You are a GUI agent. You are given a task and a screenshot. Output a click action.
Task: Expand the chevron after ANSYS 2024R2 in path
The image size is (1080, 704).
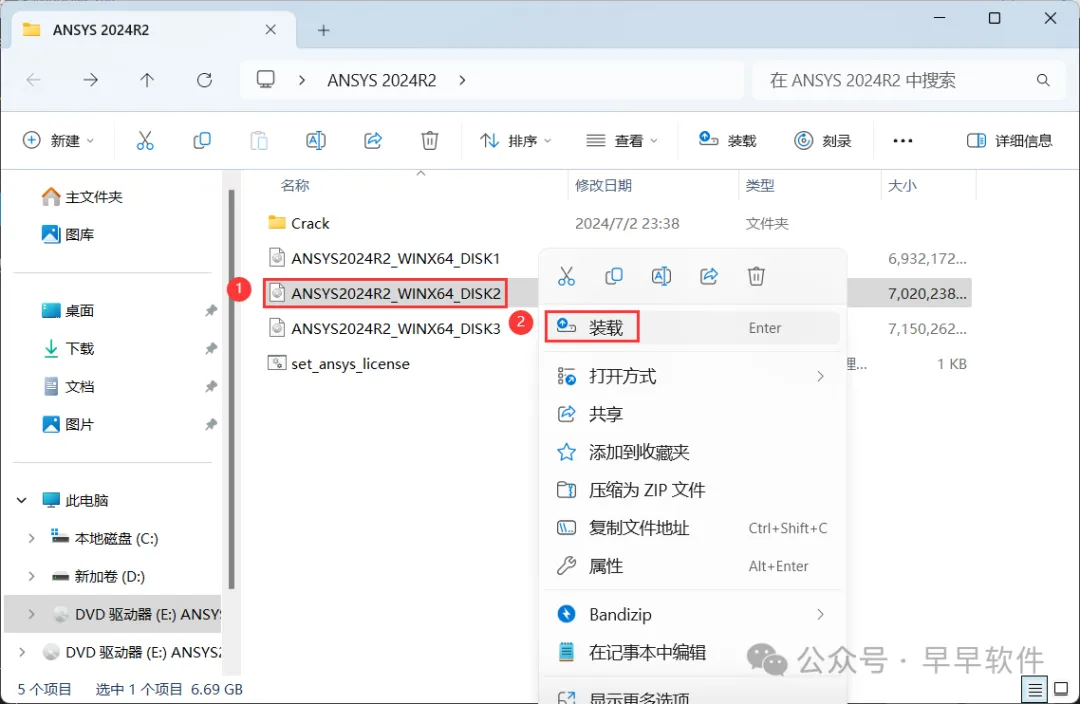click(x=462, y=80)
